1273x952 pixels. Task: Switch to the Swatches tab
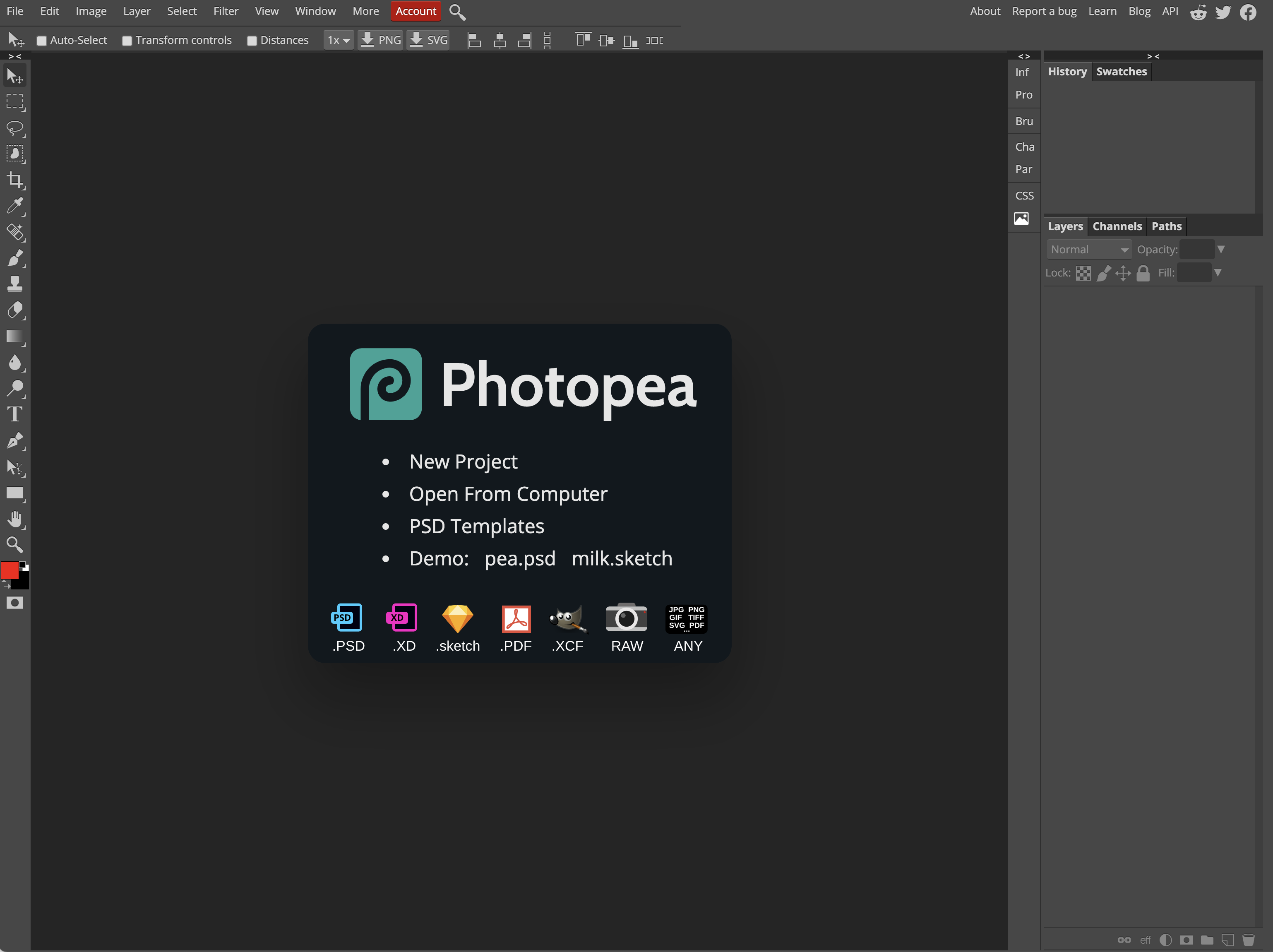tap(1121, 72)
